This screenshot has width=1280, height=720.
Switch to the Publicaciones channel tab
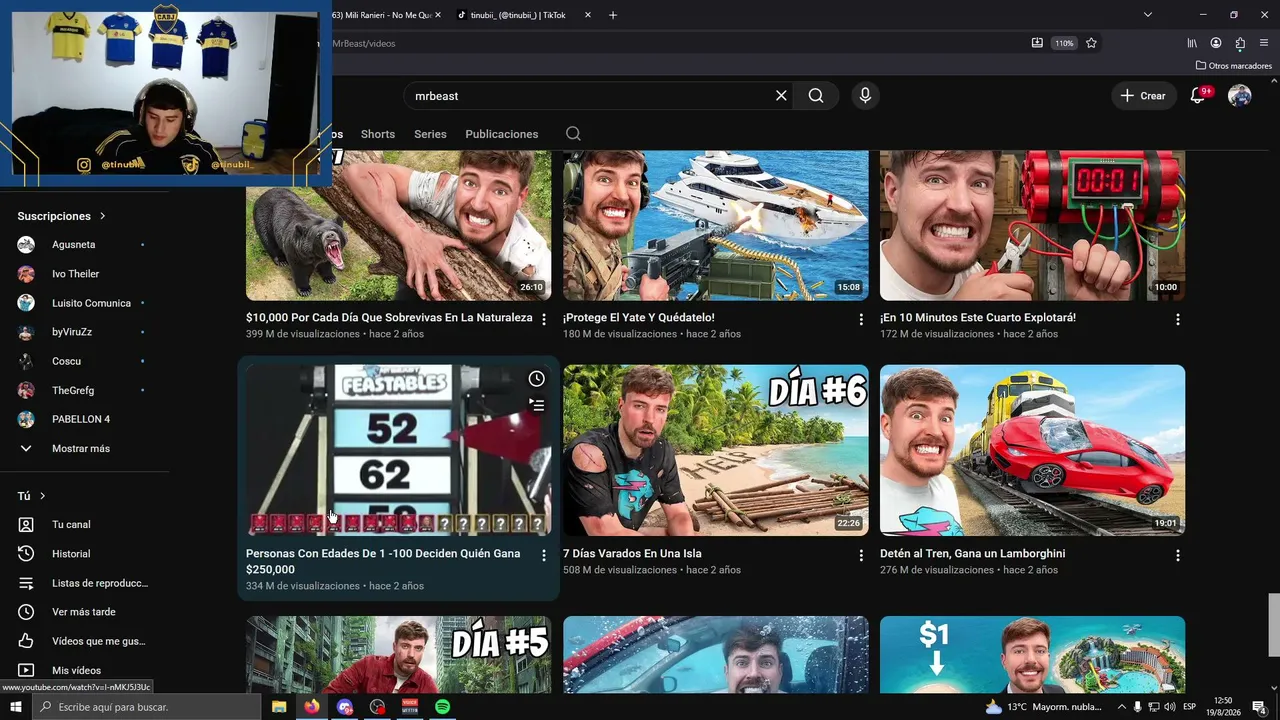pyautogui.click(x=502, y=134)
